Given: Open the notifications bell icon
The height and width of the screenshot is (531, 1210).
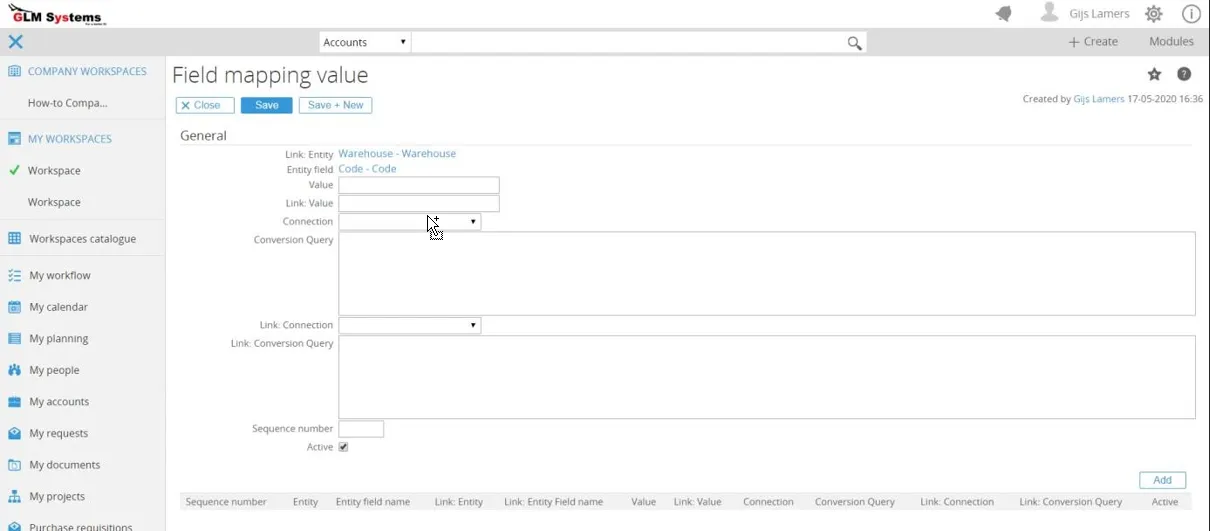Looking at the screenshot, I should (1003, 13).
